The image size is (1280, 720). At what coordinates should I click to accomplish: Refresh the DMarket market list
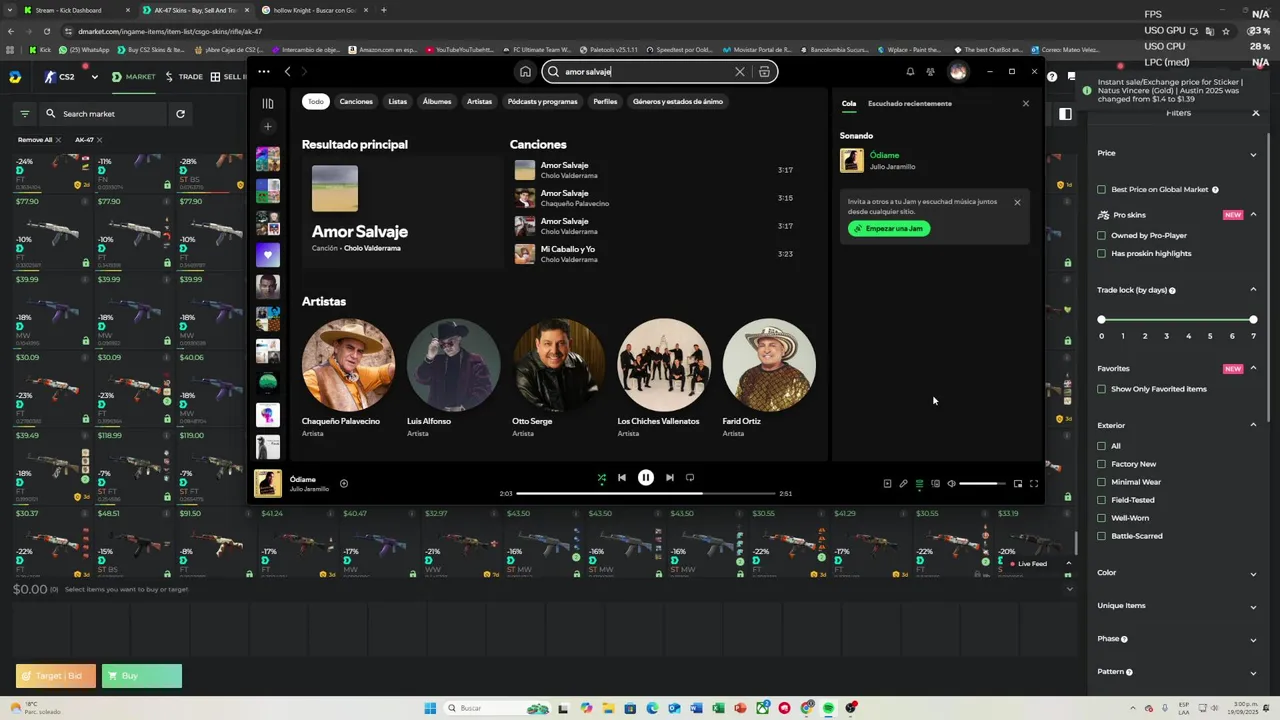(180, 114)
